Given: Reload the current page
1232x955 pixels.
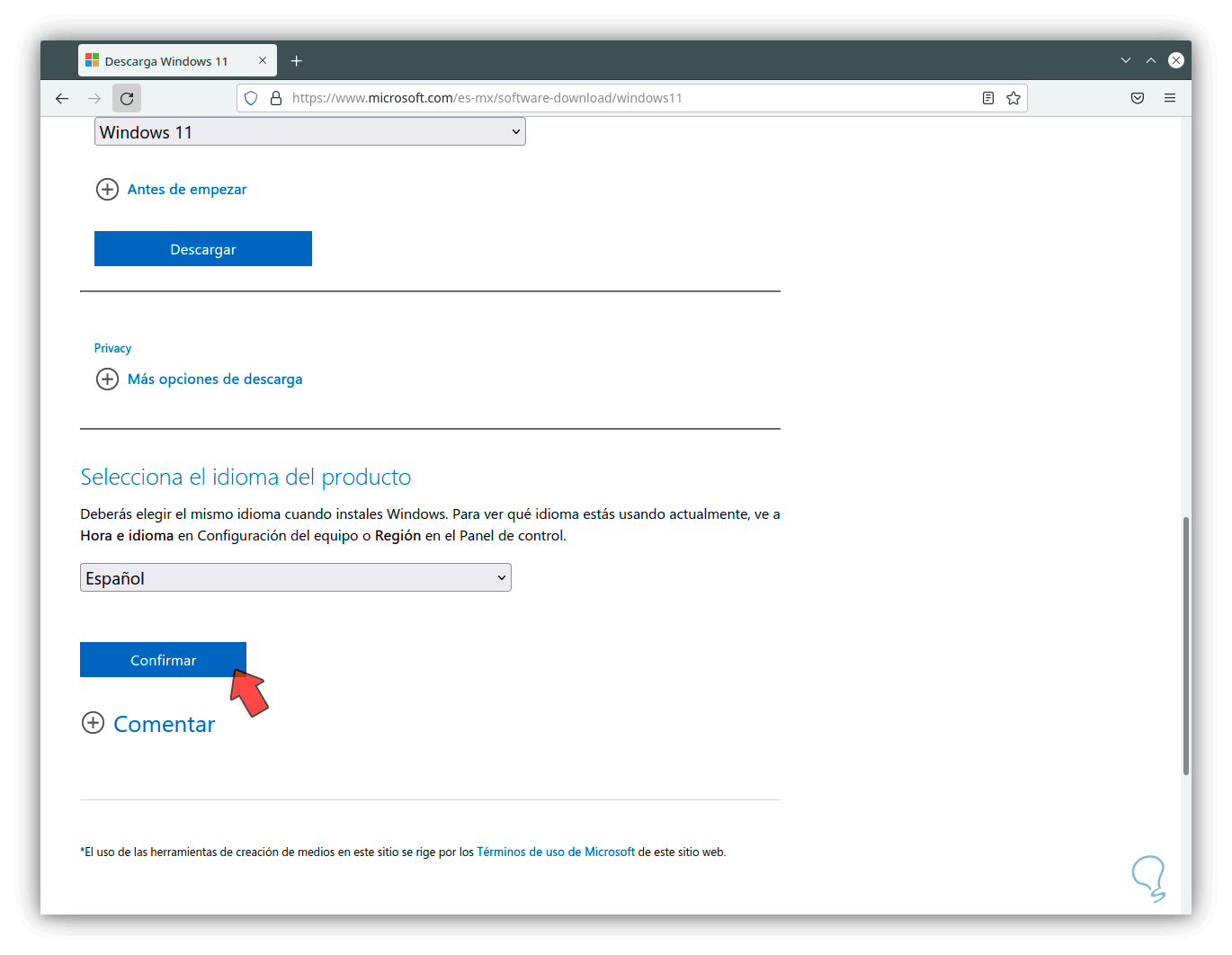Looking at the screenshot, I should pyautogui.click(x=127, y=98).
